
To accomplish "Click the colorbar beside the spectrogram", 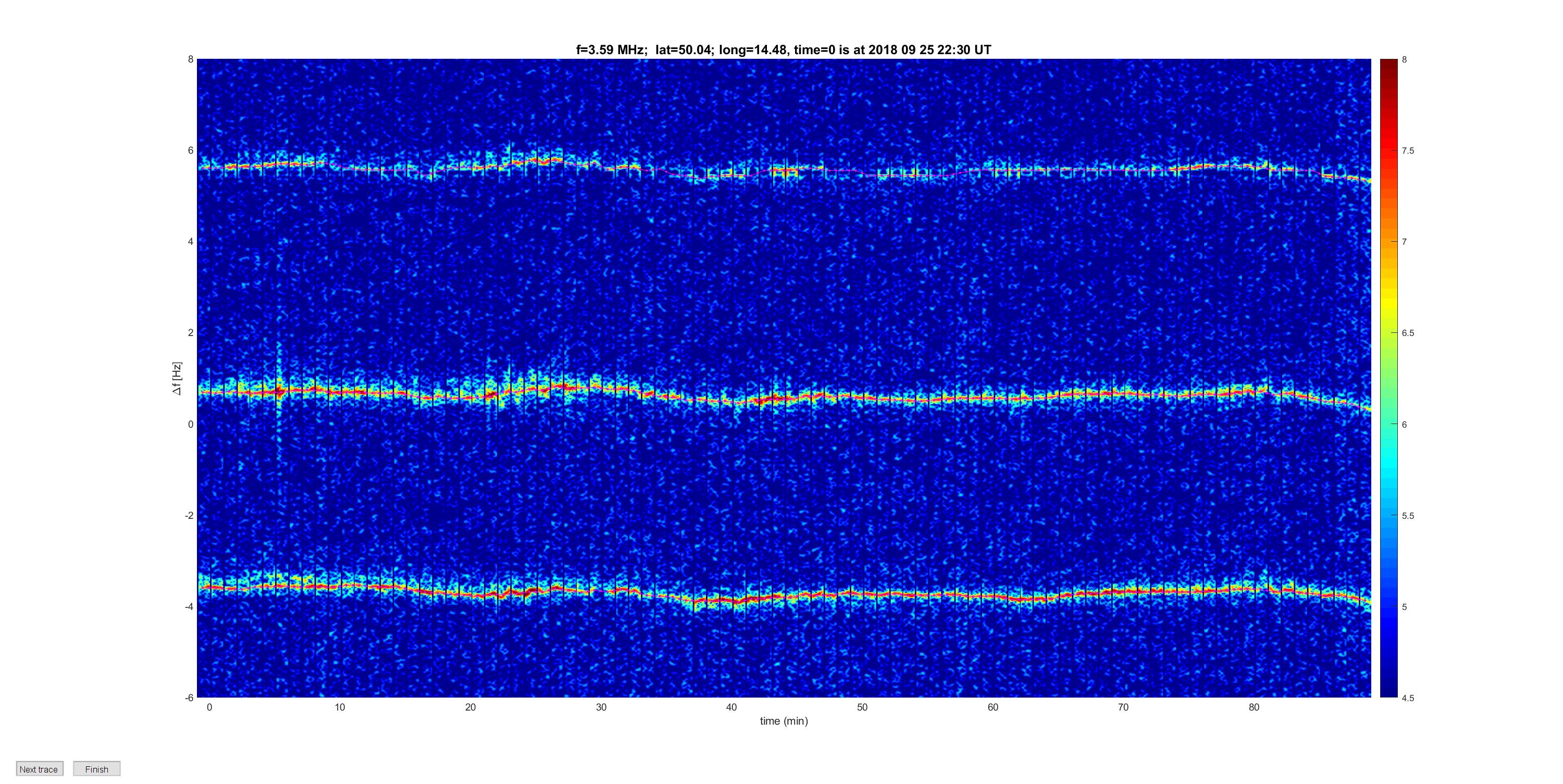I will (1388, 378).
